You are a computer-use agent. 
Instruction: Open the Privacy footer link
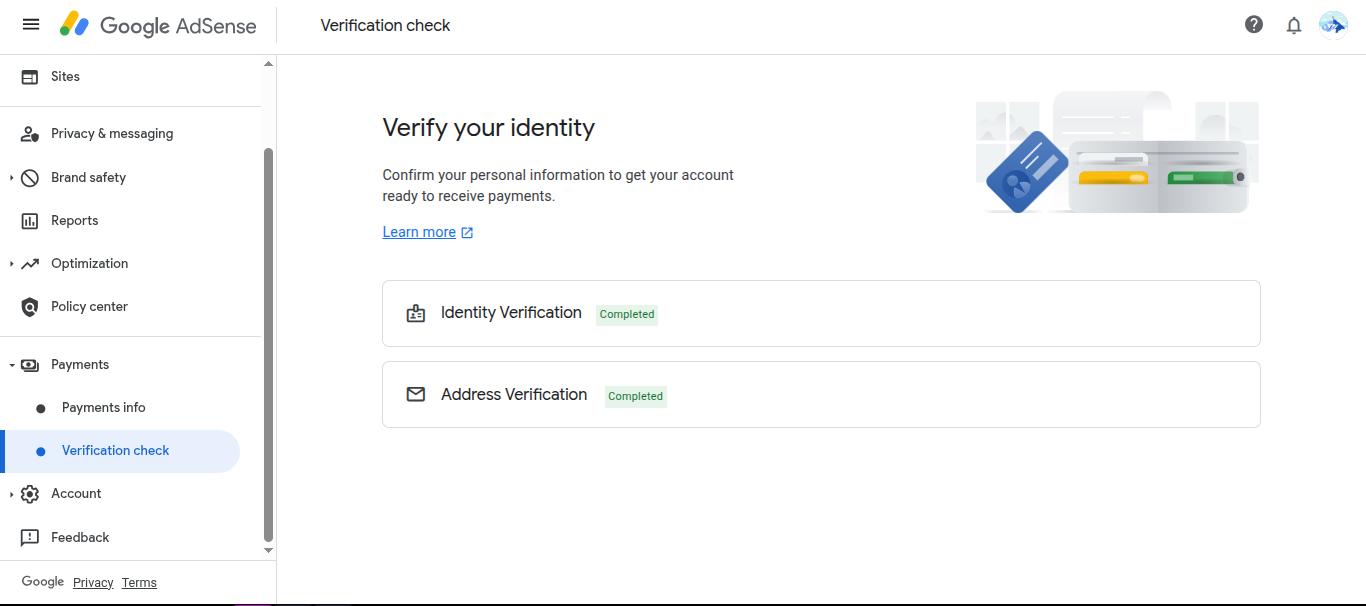point(93,583)
